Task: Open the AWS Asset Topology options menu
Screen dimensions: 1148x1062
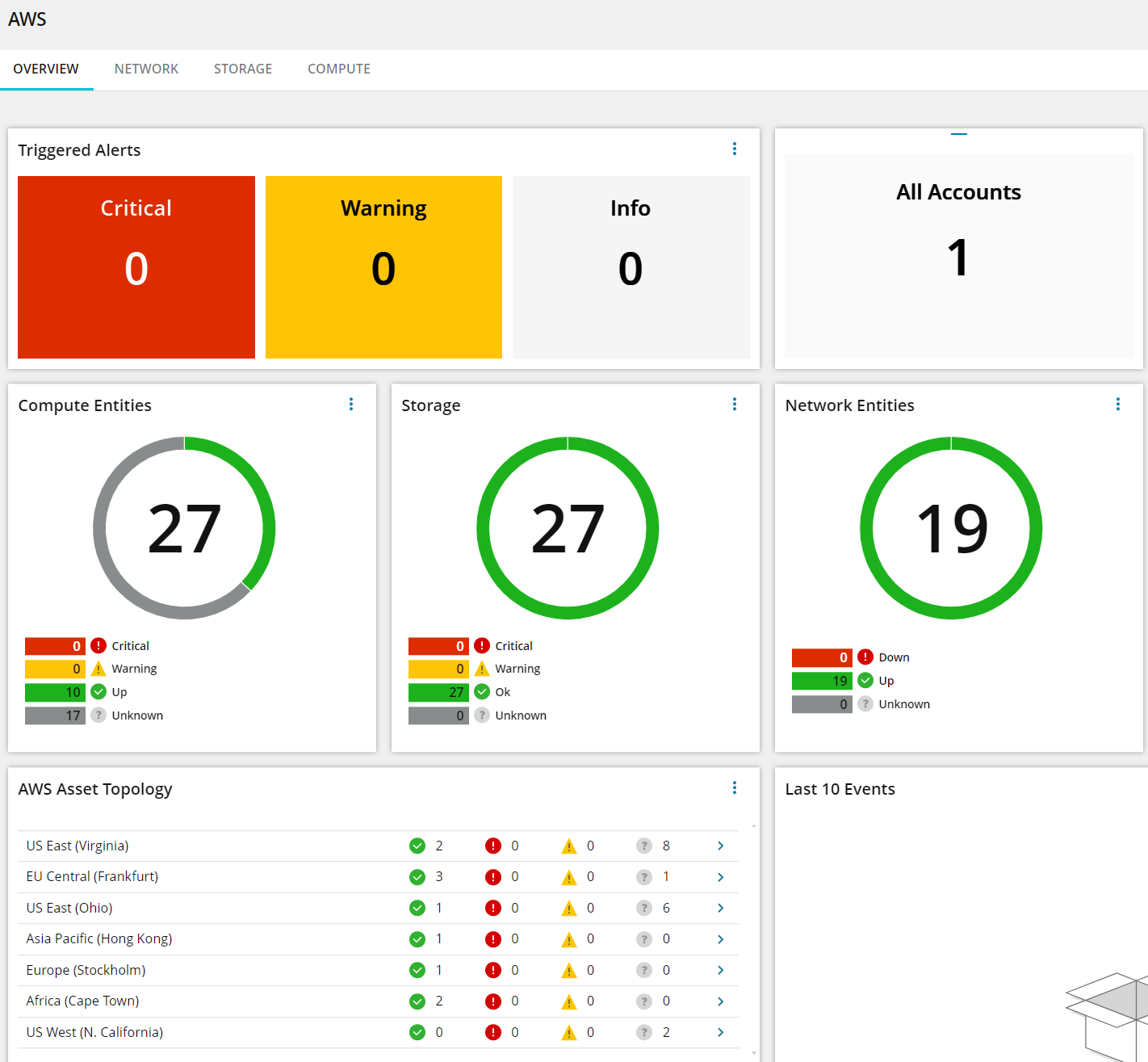Action: pyautogui.click(x=735, y=787)
